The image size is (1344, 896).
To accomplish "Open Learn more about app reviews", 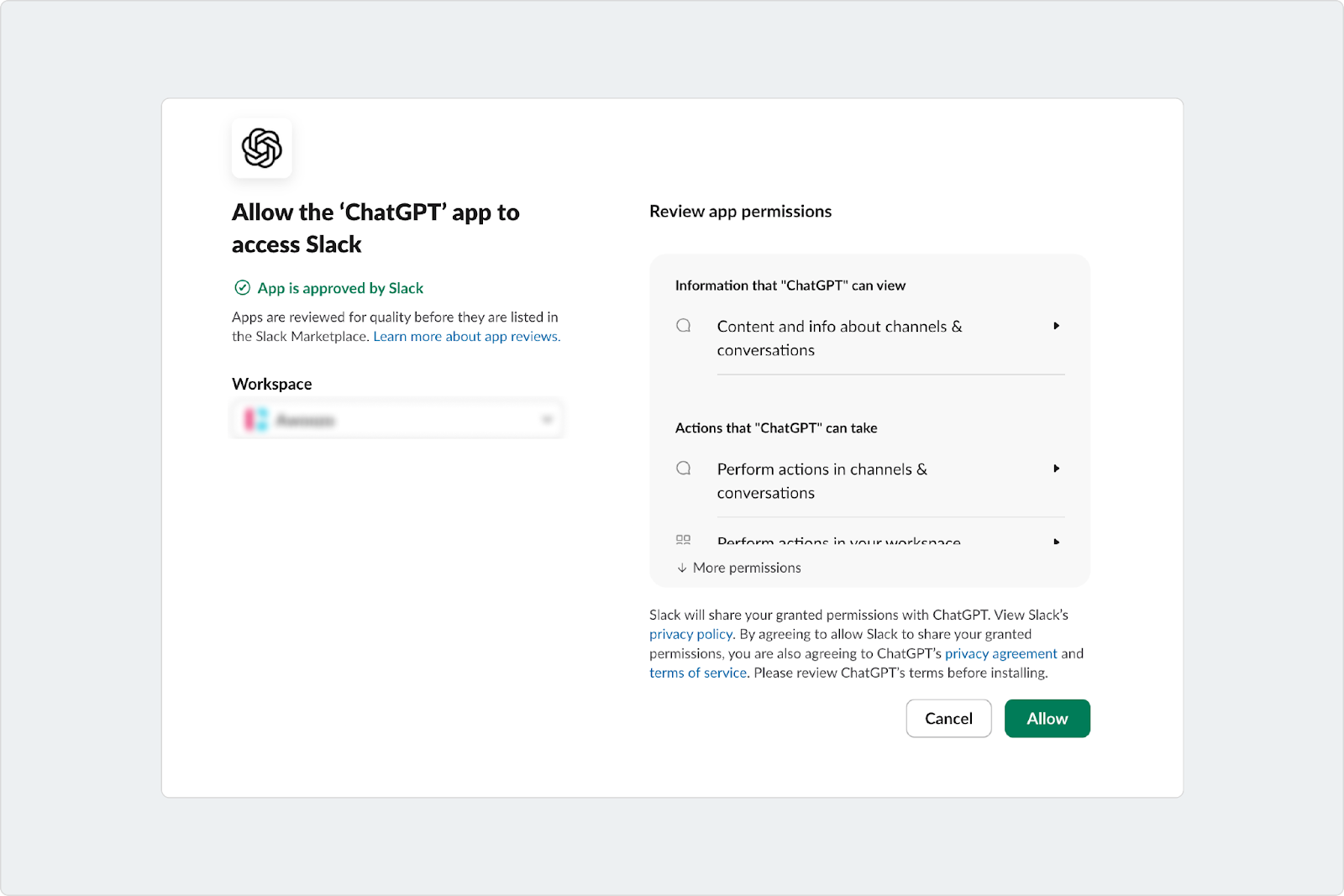I will pyautogui.click(x=465, y=336).
